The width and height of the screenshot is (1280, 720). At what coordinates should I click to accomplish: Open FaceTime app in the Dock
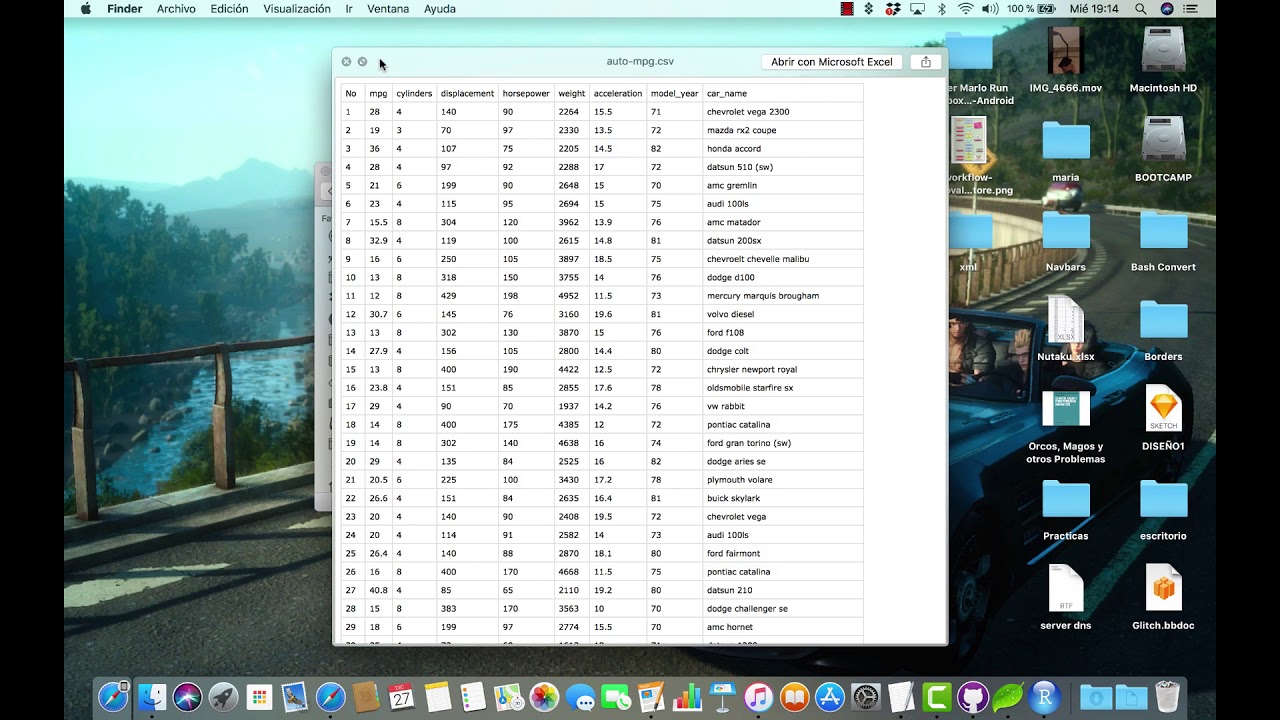point(616,697)
